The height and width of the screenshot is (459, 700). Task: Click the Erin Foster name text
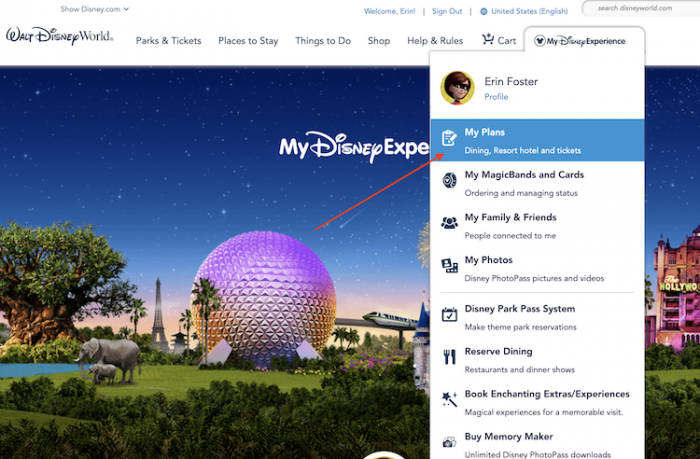coord(511,81)
